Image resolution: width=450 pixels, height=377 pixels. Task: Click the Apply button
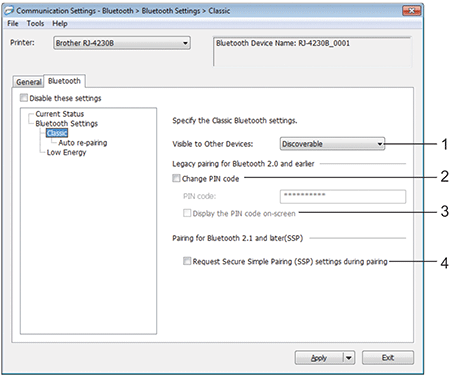(x=319, y=358)
